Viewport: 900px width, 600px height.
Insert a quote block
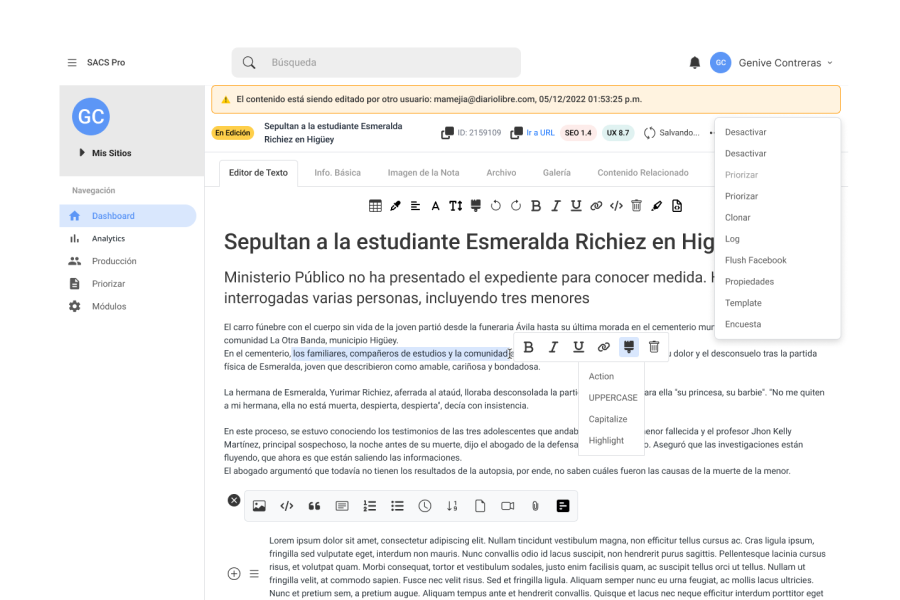pyautogui.click(x=314, y=506)
